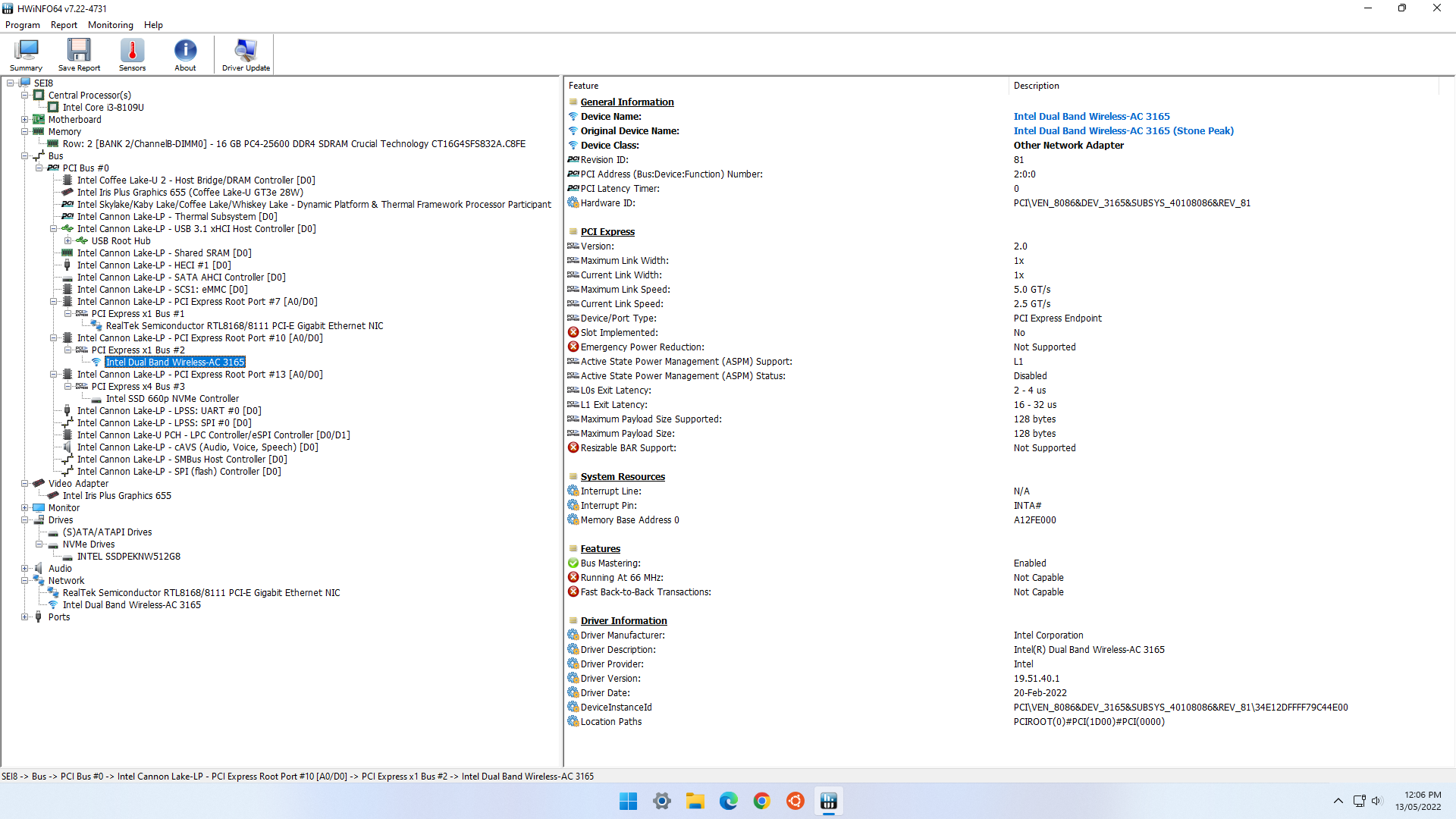Click the Wi-Fi icon of selected Wireless-AC 3165
Screen dimensions: 1456x819
click(x=96, y=362)
